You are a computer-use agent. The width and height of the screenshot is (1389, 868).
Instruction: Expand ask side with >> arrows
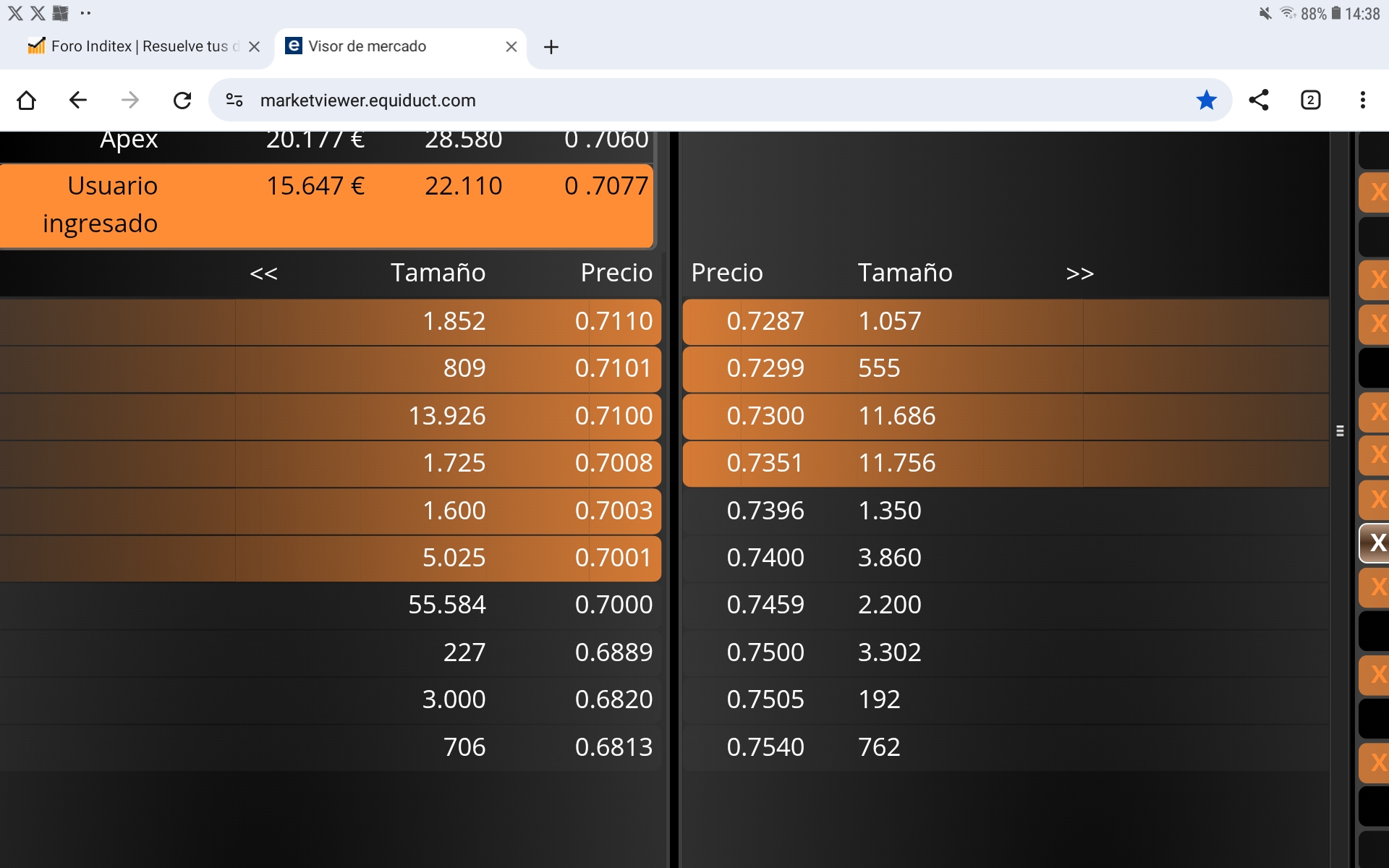(x=1079, y=273)
